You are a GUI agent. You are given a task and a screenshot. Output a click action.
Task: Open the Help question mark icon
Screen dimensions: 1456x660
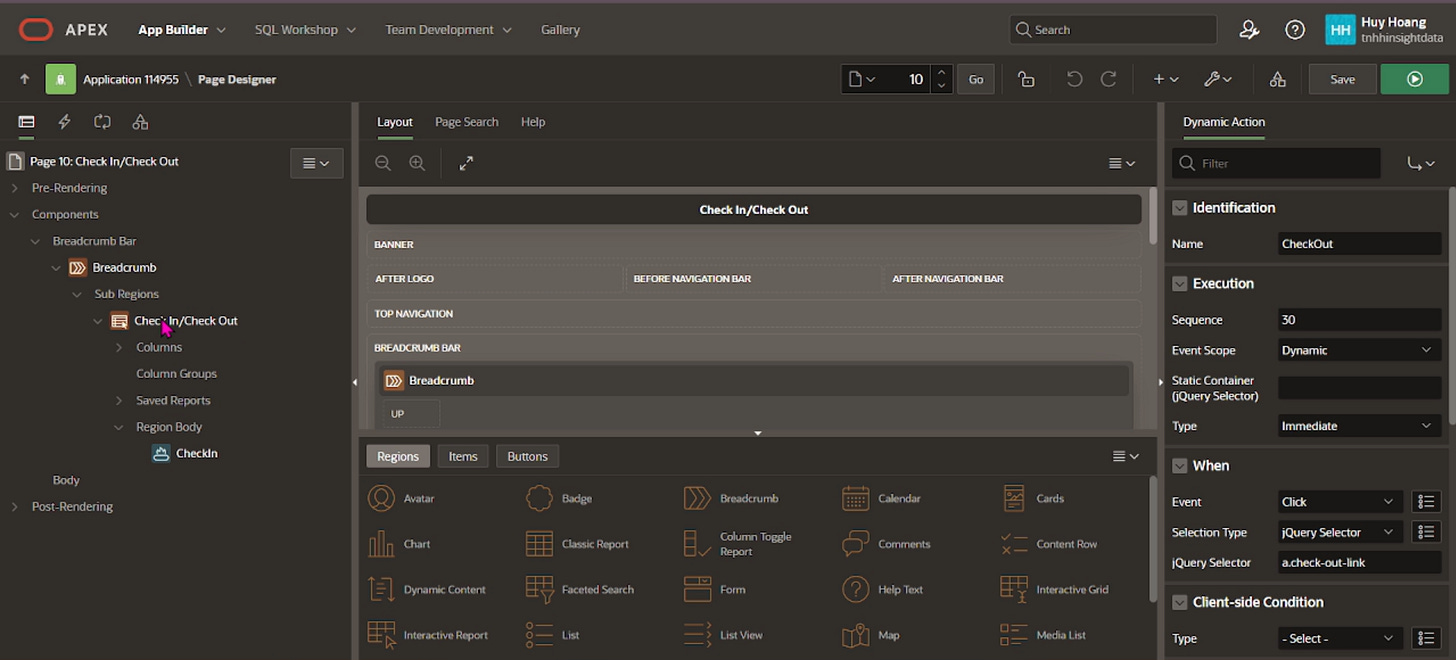[x=1295, y=30]
